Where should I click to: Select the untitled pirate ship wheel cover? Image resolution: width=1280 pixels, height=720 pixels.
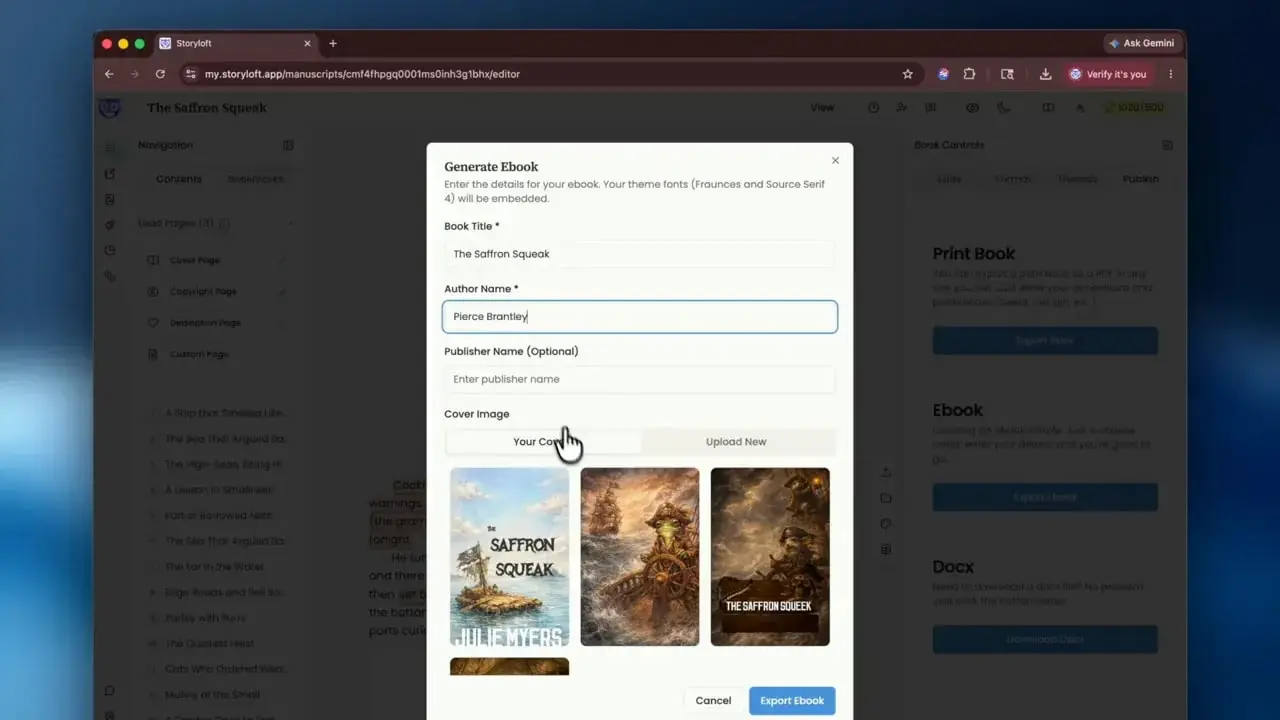click(640, 557)
